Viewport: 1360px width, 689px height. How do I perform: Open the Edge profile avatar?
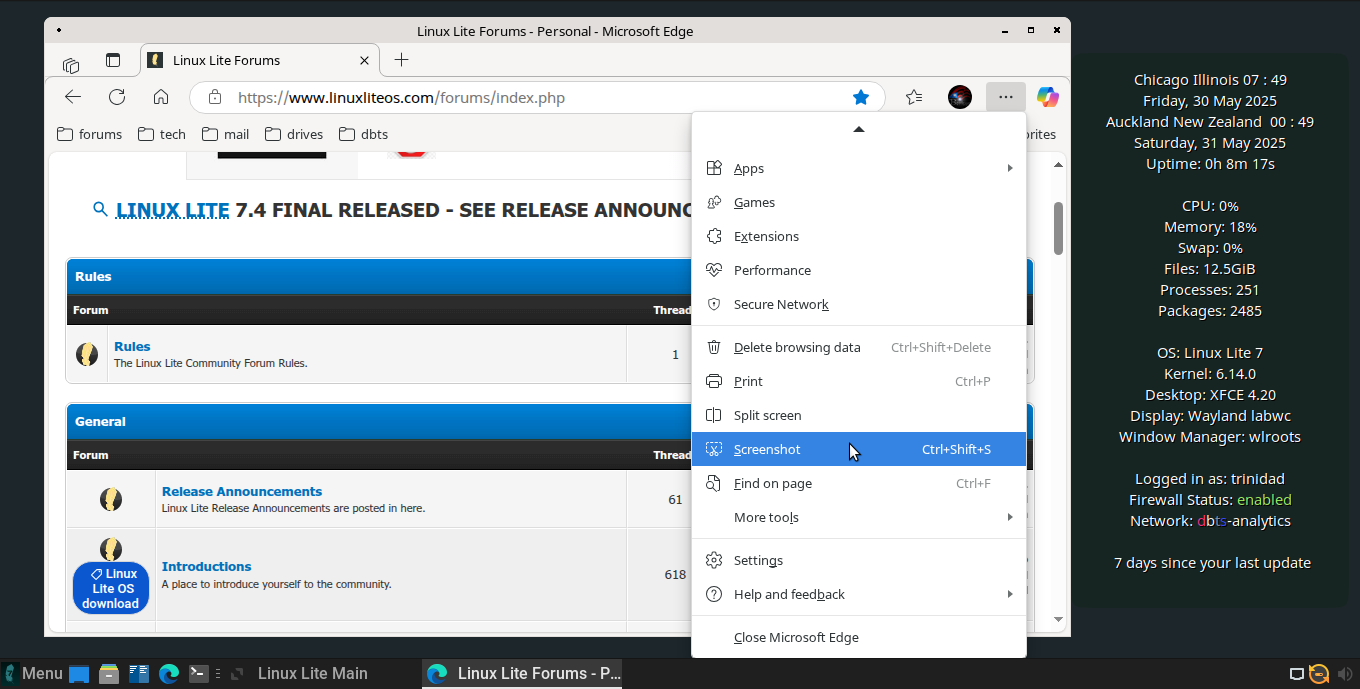(960, 97)
